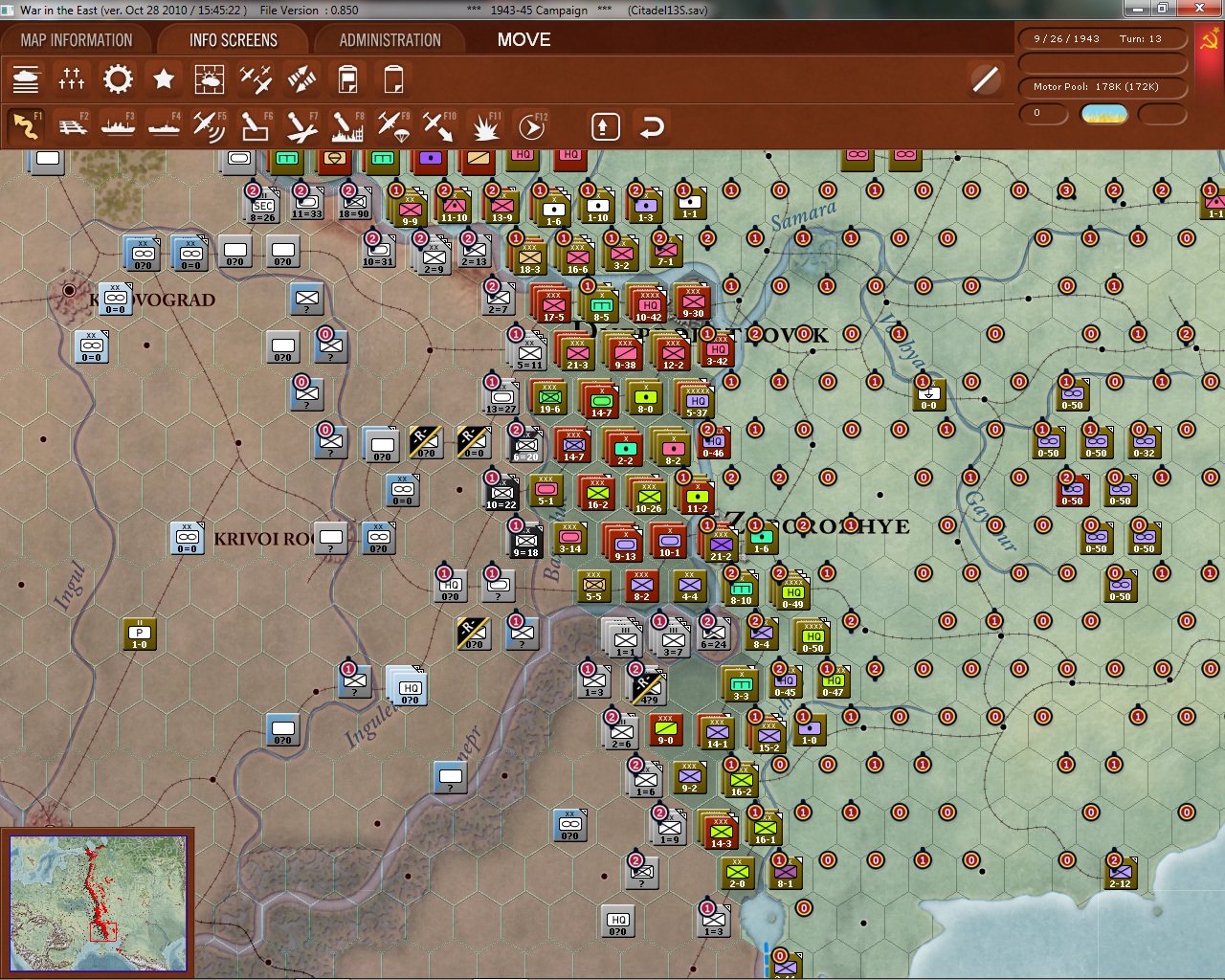Open the first report clipboard icon
1225x980 pixels.
(347, 79)
